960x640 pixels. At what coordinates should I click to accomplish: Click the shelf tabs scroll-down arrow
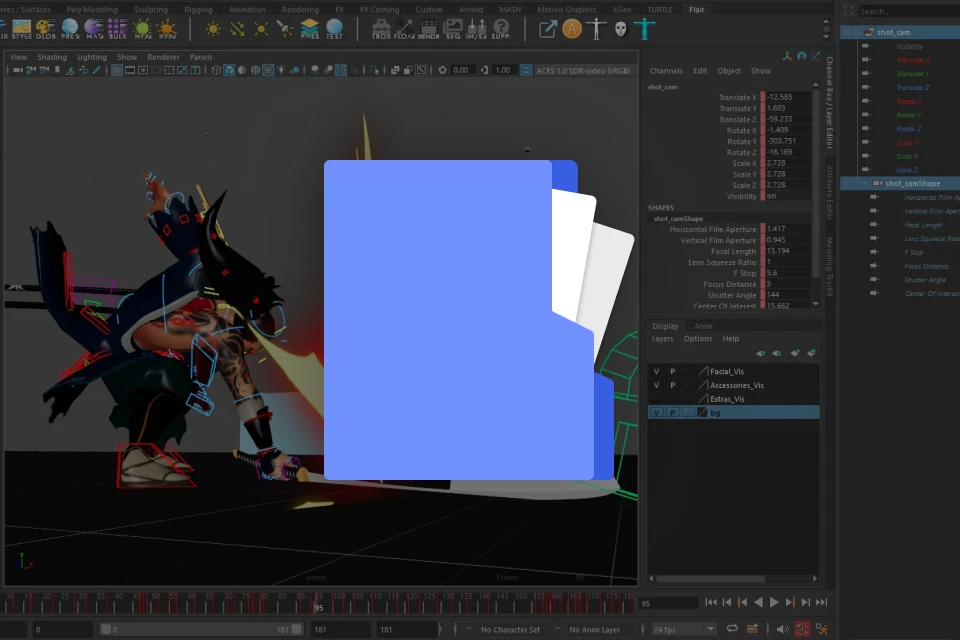[x=827, y=37]
